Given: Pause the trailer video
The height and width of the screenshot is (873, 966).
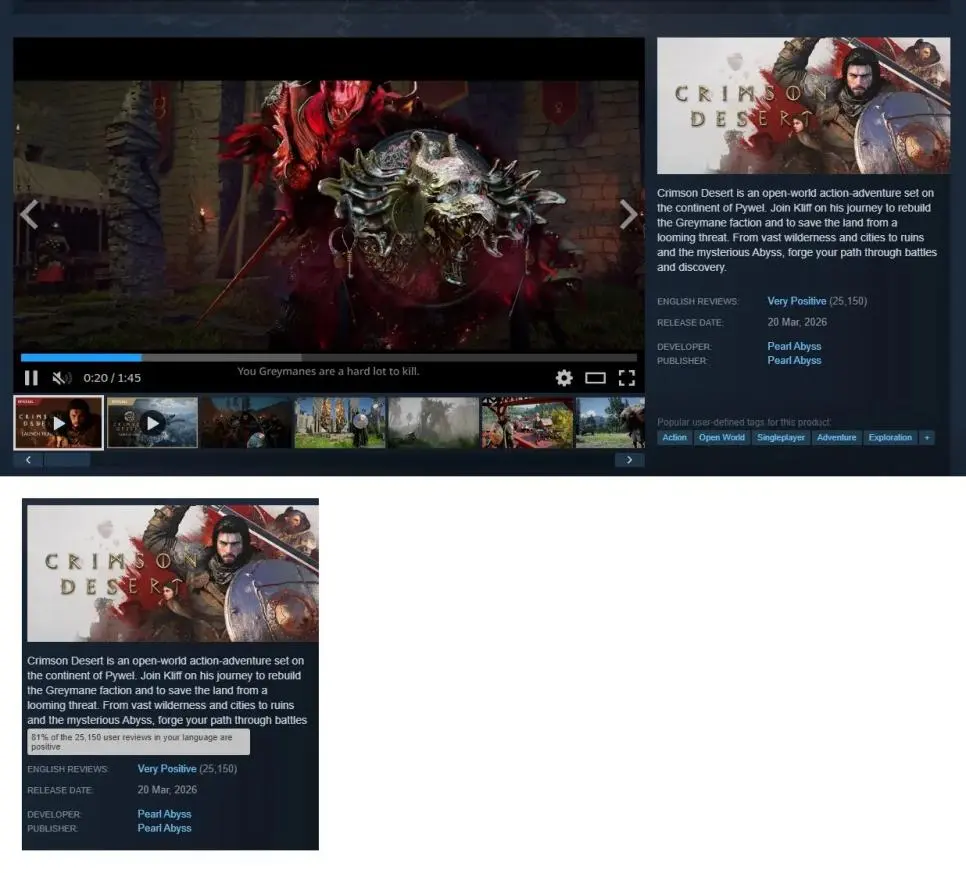Looking at the screenshot, I should pyautogui.click(x=31, y=378).
